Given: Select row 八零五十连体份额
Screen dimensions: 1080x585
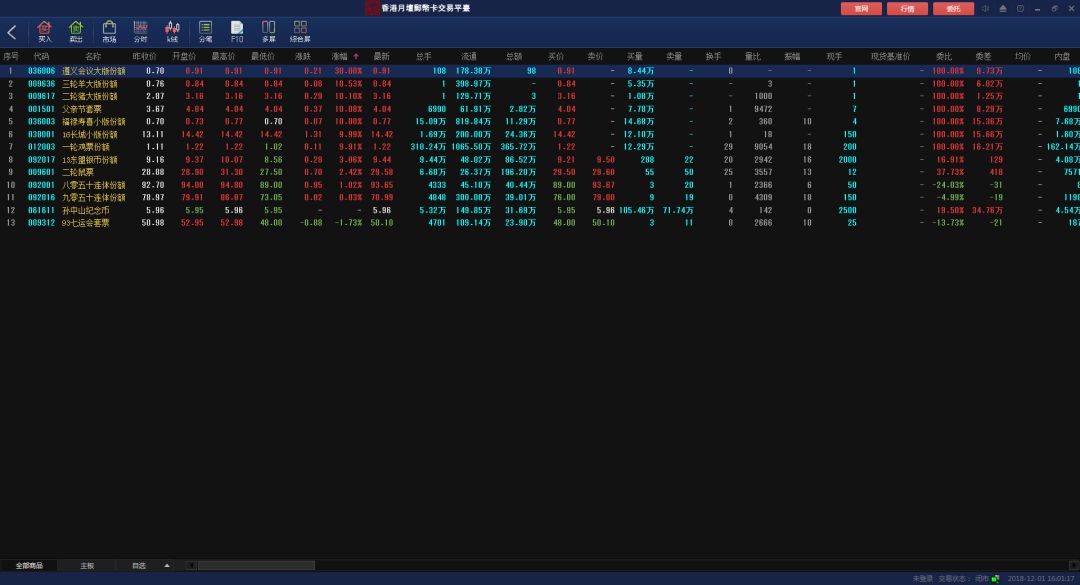Looking at the screenshot, I should pos(540,185).
